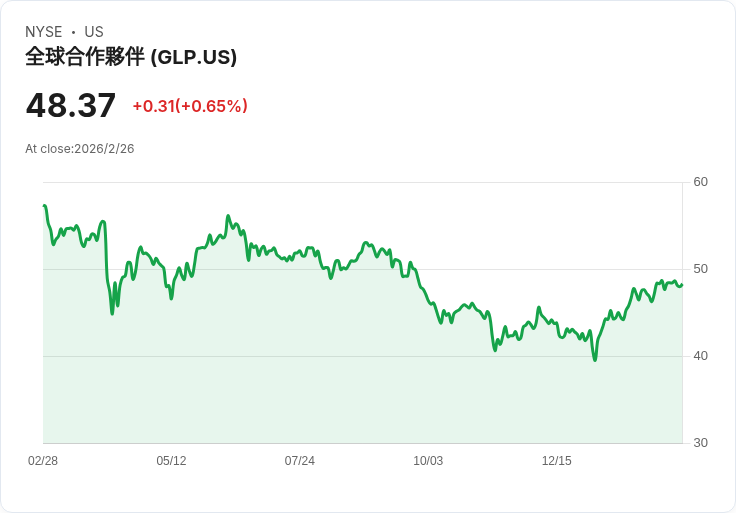Click the 60 y-axis label

click(701, 182)
